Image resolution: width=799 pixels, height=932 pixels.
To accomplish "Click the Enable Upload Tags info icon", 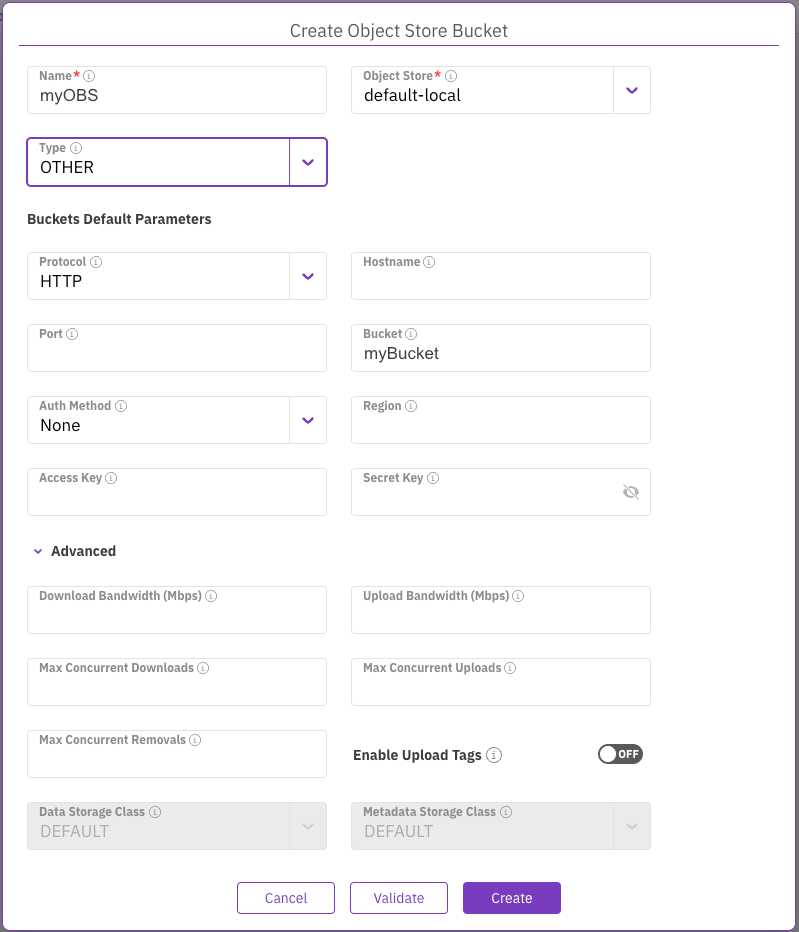I will [494, 755].
